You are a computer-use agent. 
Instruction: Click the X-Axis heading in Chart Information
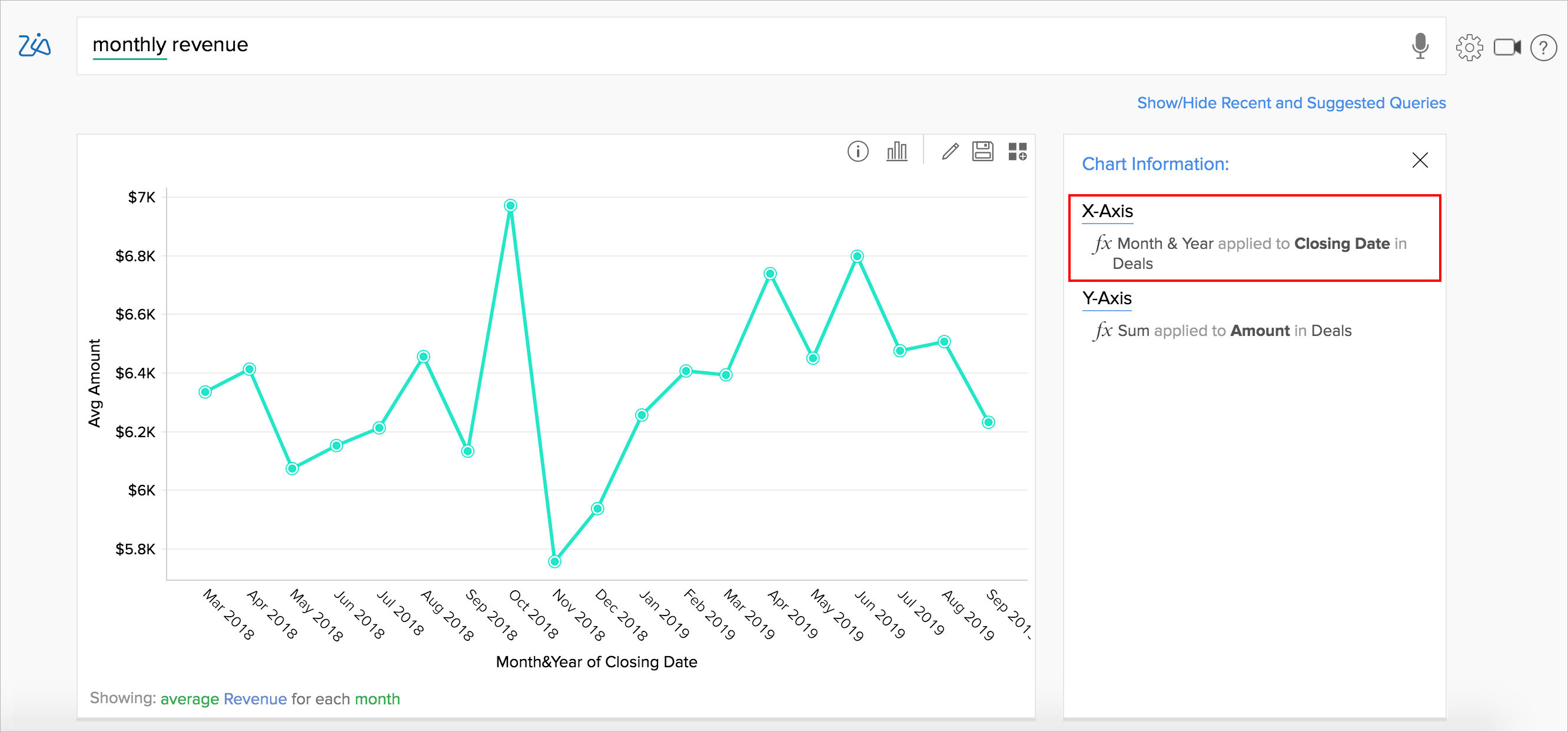point(1107,211)
